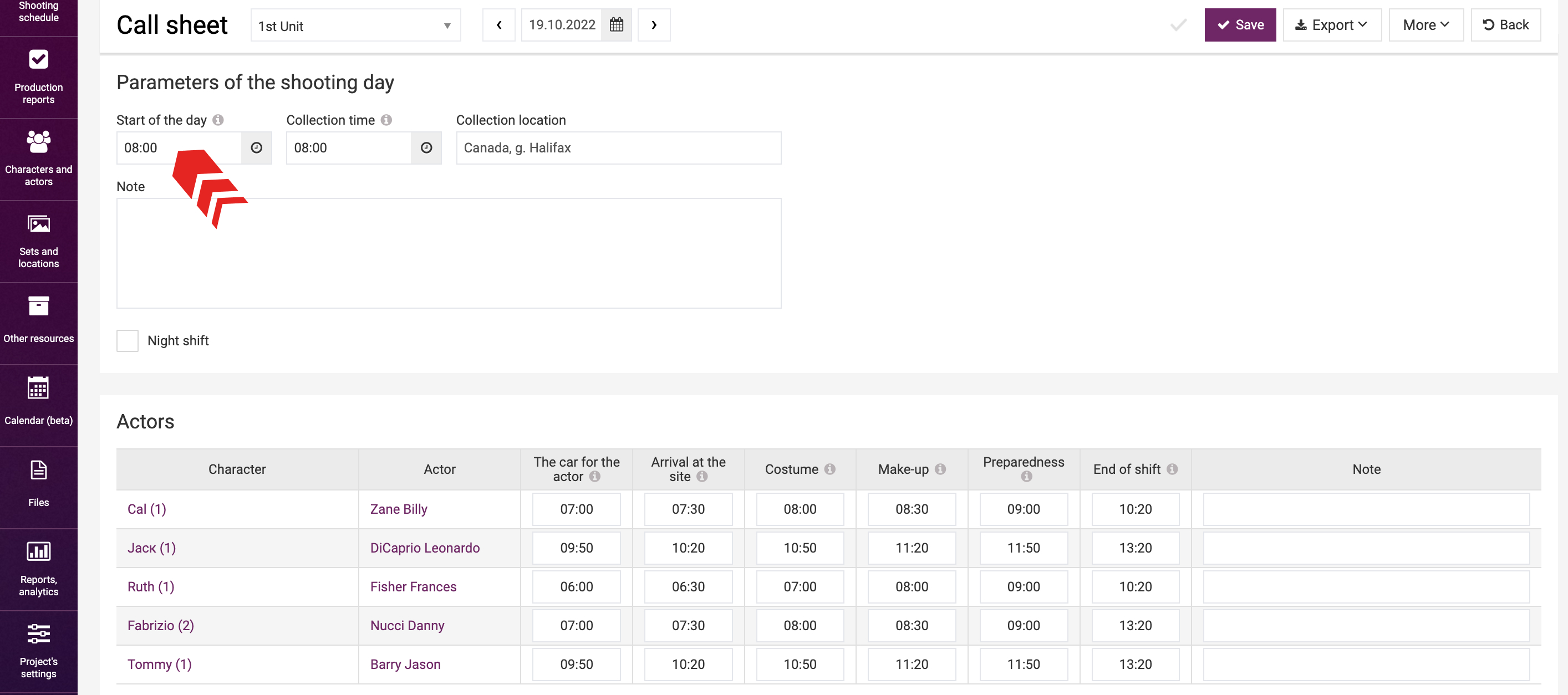Screen dimensions: 1568x695
Task: Open character Ruth (1)
Action: coord(151,587)
